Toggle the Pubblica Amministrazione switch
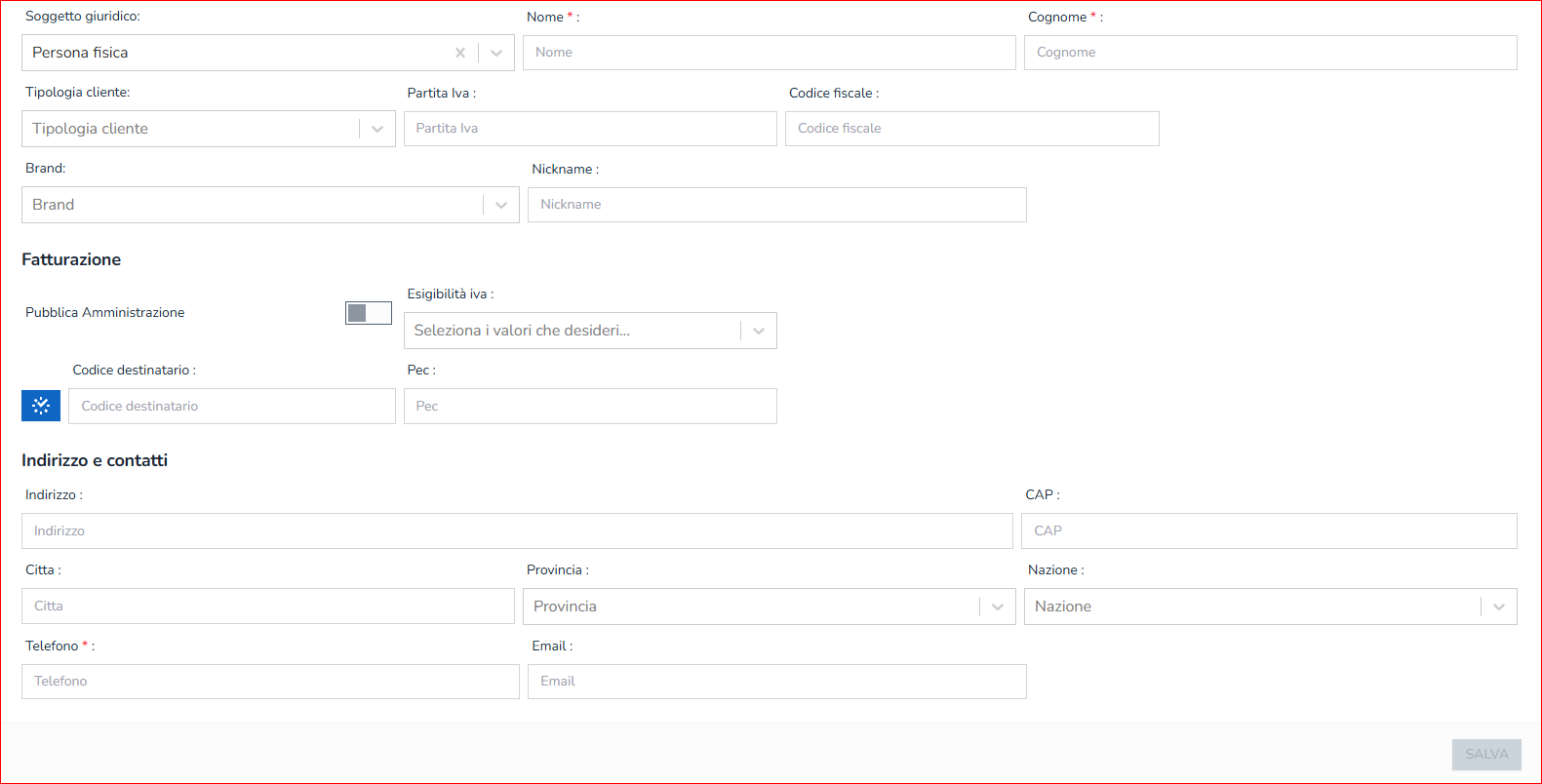This screenshot has height=784, width=1542. pos(368,313)
